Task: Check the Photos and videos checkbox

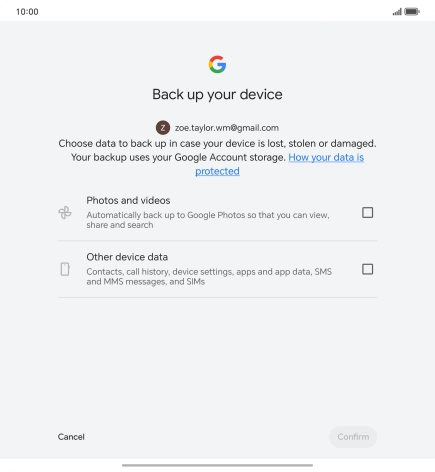Action: [x=367, y=212]
